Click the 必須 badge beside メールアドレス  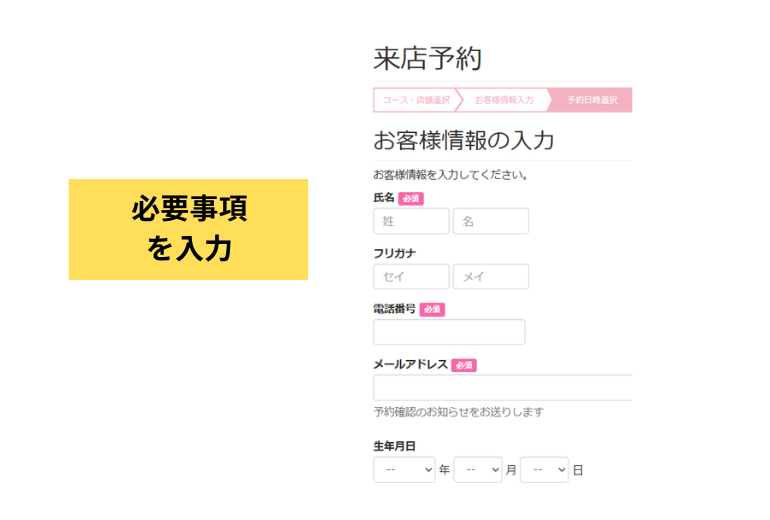(x=464, y=365)
